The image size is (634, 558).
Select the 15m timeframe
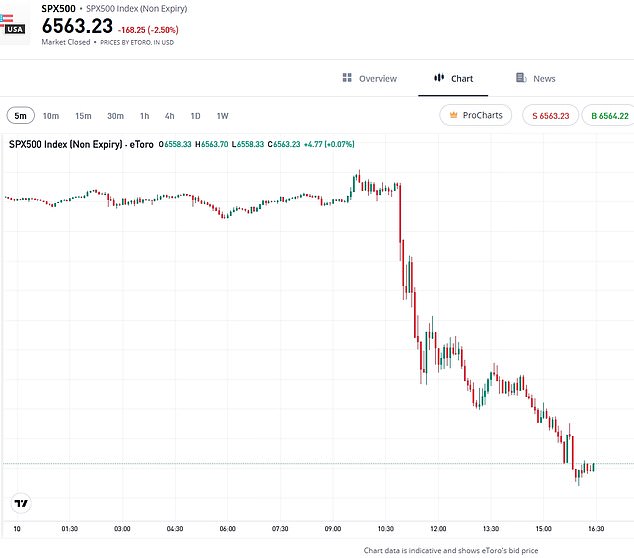(x=83, y=115)
